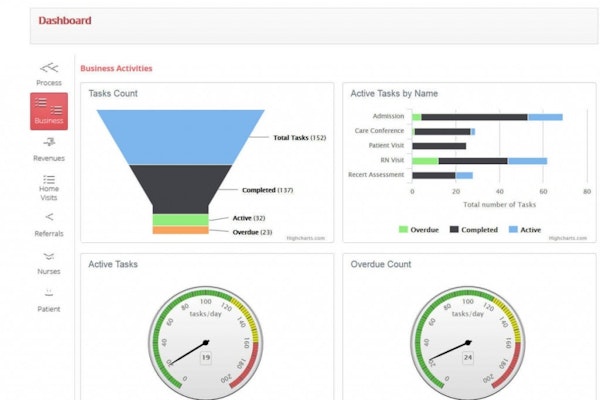Screen dimensions: 600x400
Task: Click the dark Completed funnel segment
Action: 180,187
